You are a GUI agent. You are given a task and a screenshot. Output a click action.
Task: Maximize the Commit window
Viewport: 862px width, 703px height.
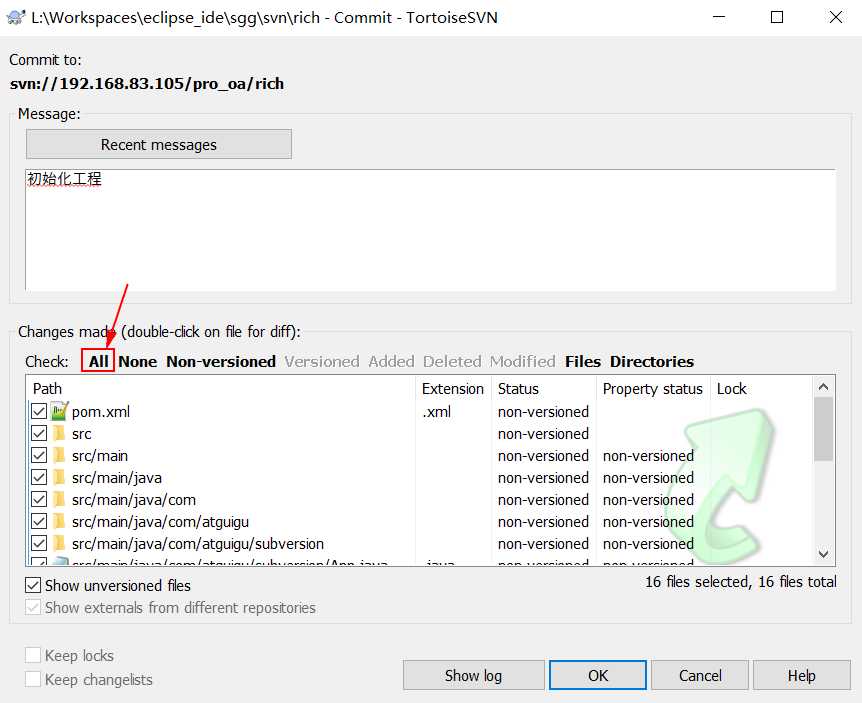pyautogui.click(x=777, y=18)
